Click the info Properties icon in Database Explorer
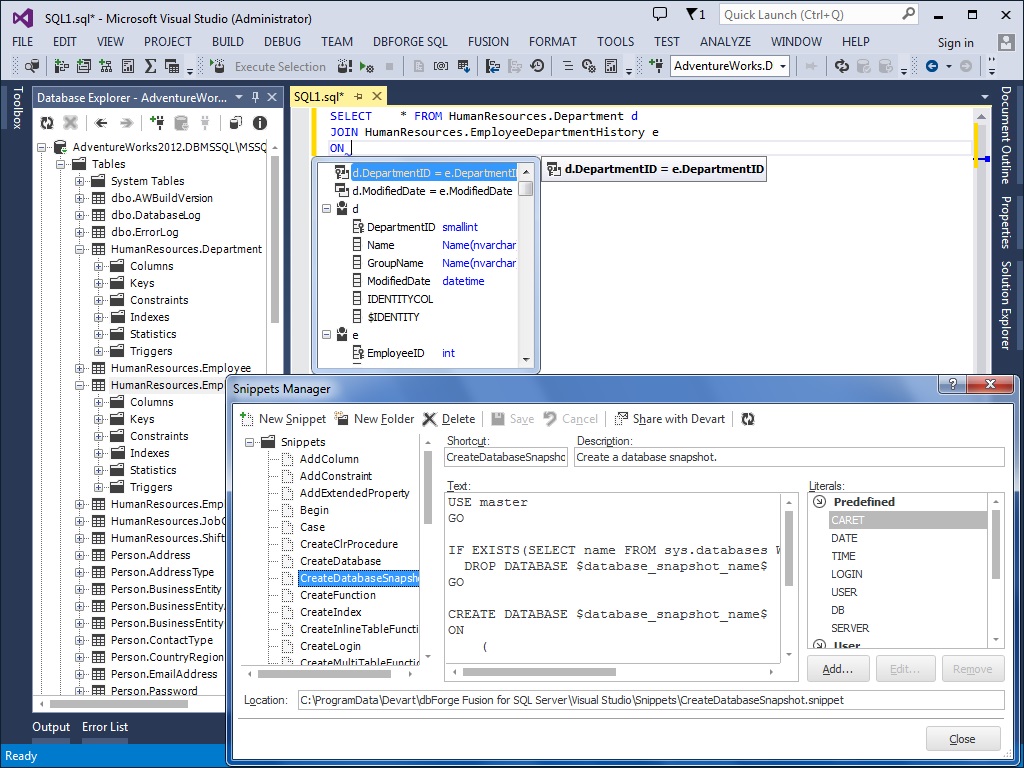 [x=260, y=123]
